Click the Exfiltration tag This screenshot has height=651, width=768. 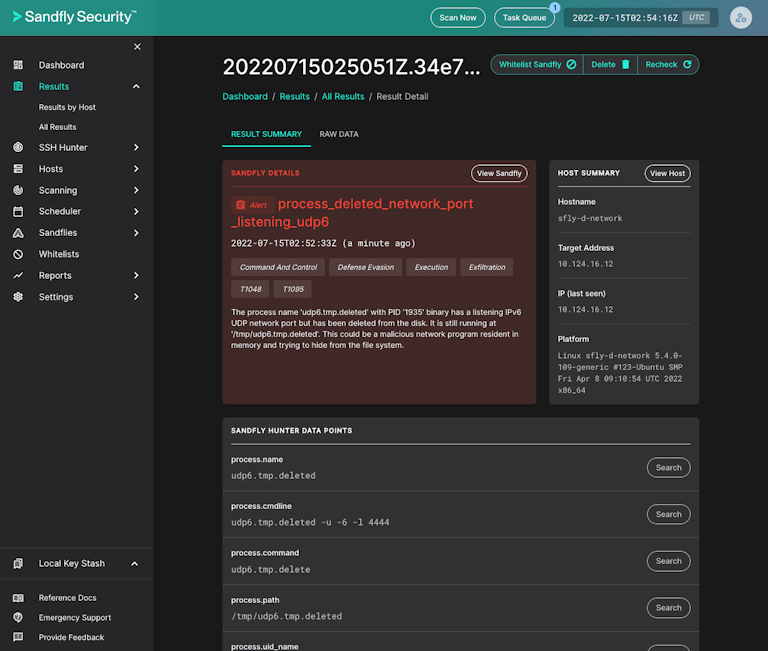click(486, 267)
